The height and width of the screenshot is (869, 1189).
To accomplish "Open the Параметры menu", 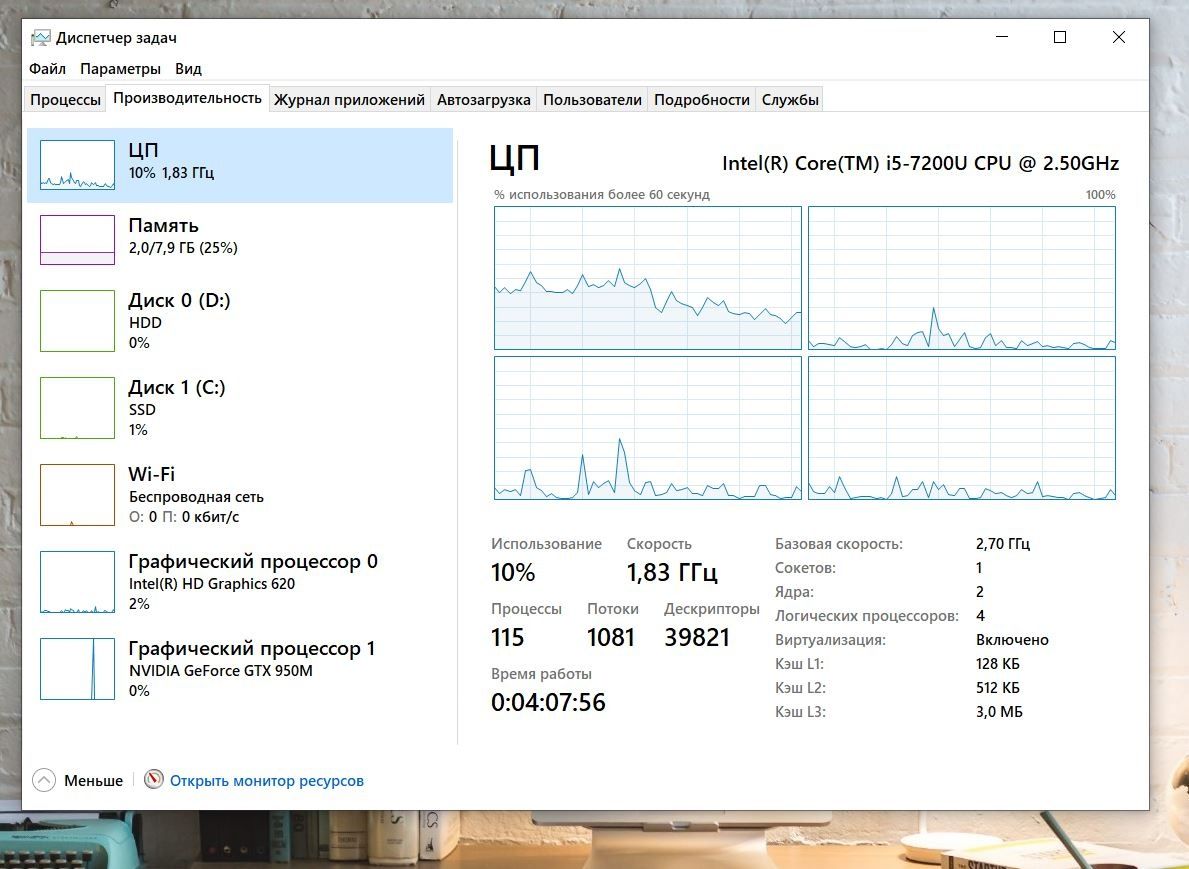I will (120, 69).
